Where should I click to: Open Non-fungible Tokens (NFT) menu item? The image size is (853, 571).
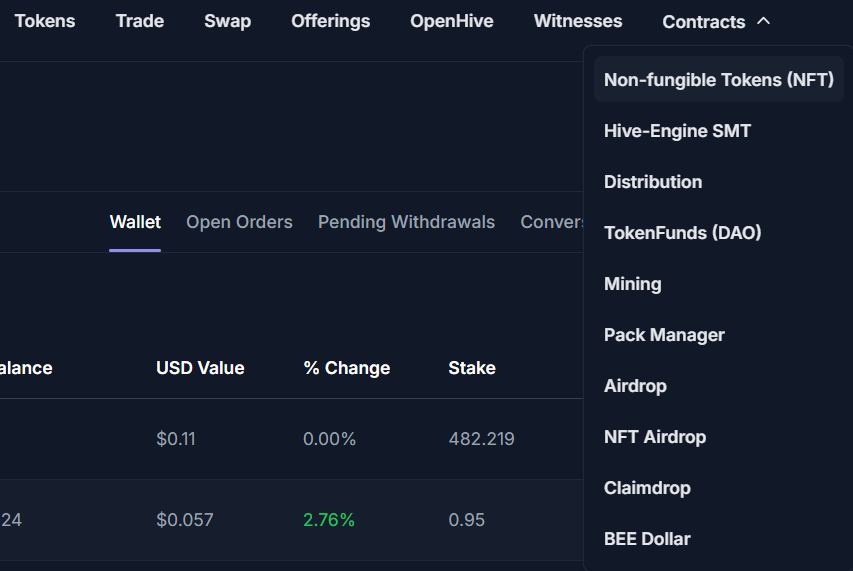[x=718, y=80]
